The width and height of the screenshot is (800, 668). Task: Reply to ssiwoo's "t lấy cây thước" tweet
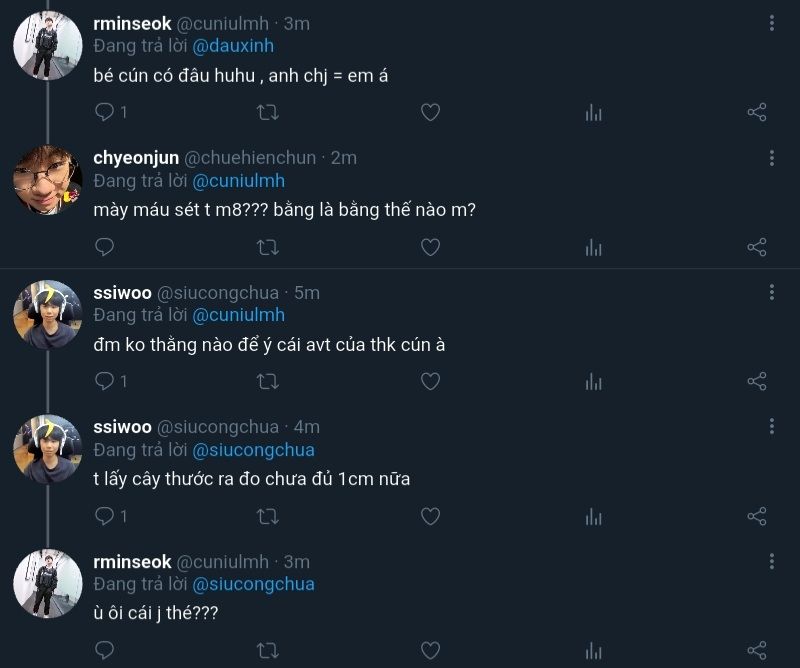[105, 516]
